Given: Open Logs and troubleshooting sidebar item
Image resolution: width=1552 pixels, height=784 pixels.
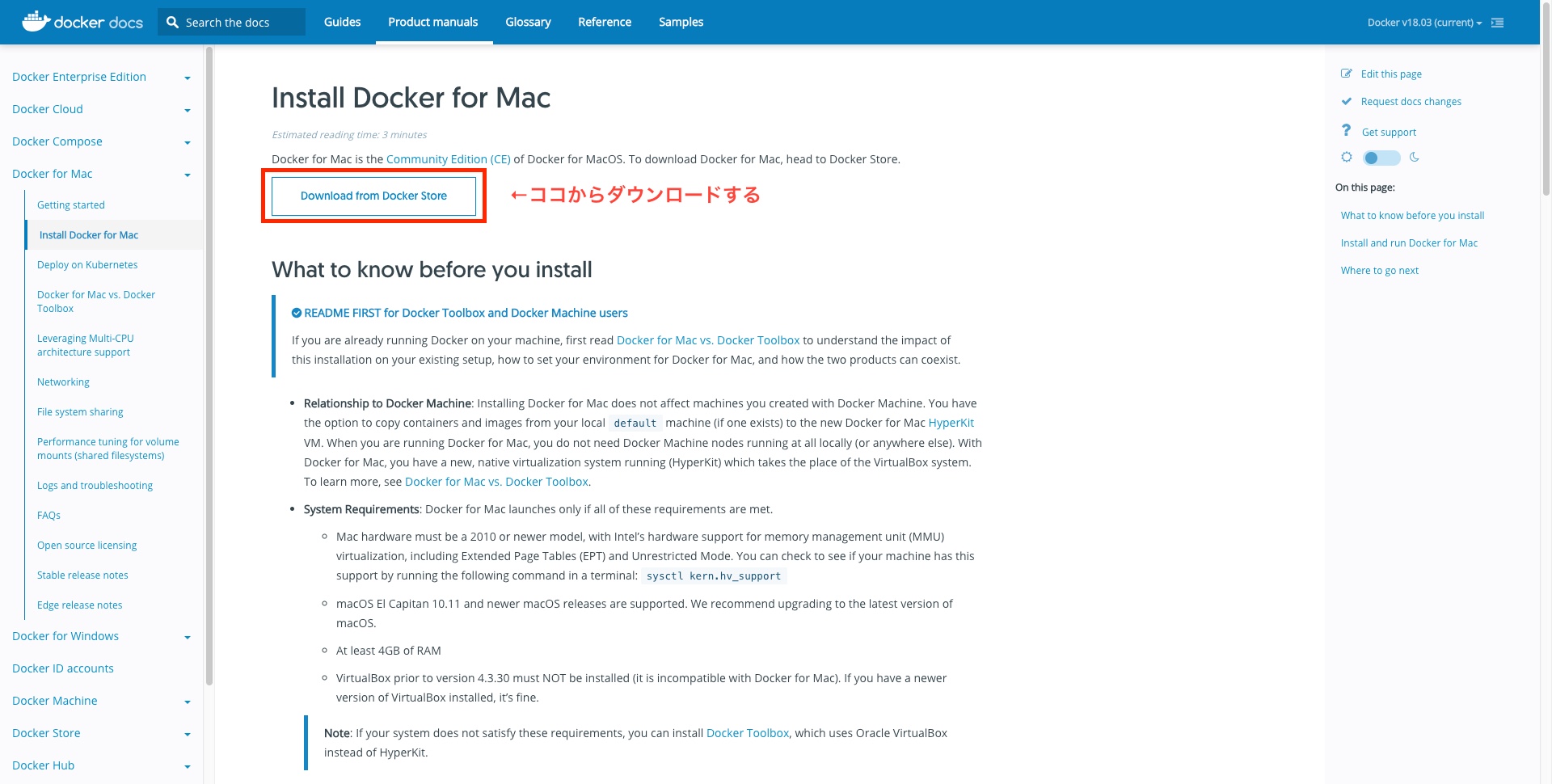Looking at the screenshot, I should (95, 486).
